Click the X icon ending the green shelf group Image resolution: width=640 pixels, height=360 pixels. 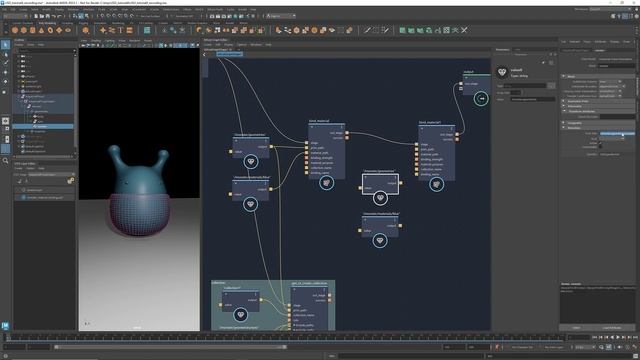464,30
